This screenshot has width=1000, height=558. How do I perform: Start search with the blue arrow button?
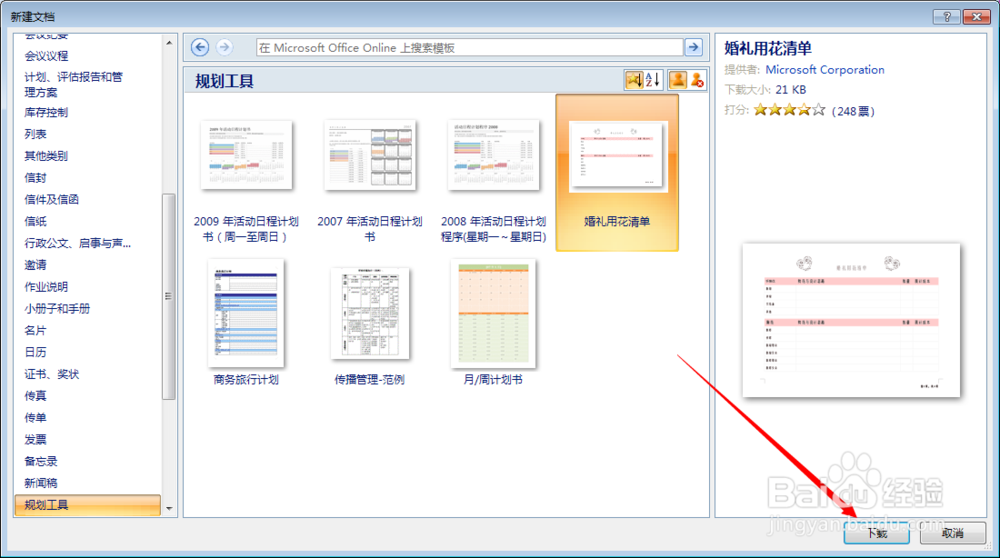point(693,47)
